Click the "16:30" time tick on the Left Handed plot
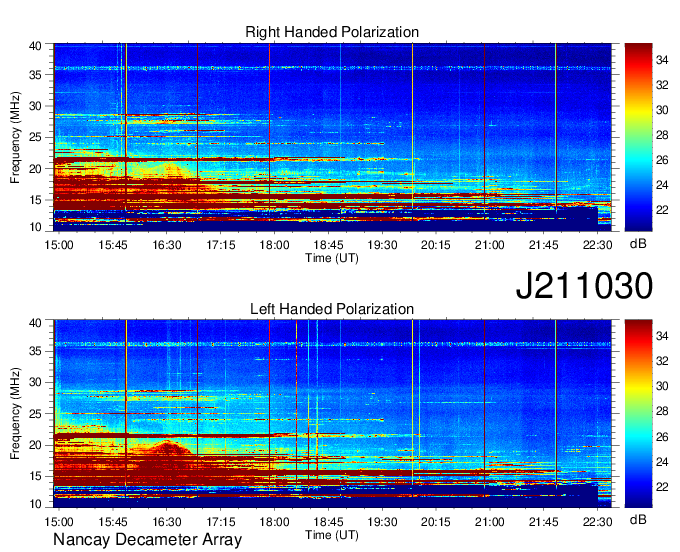Screen dimensions: 680x552 pyautogui.click(x=167, y=522)
